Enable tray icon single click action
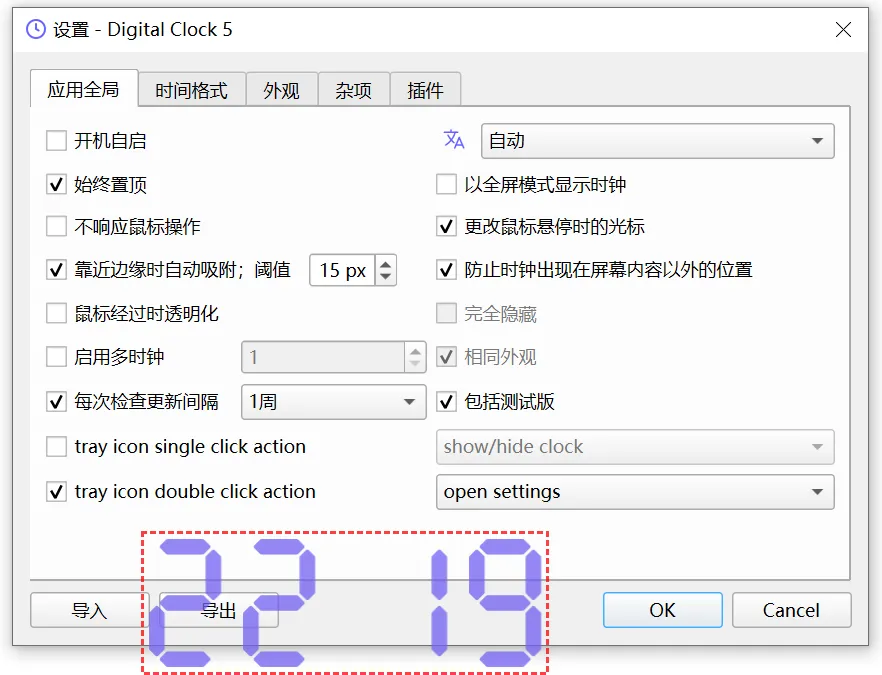882x675 pixels. point(56,447)
